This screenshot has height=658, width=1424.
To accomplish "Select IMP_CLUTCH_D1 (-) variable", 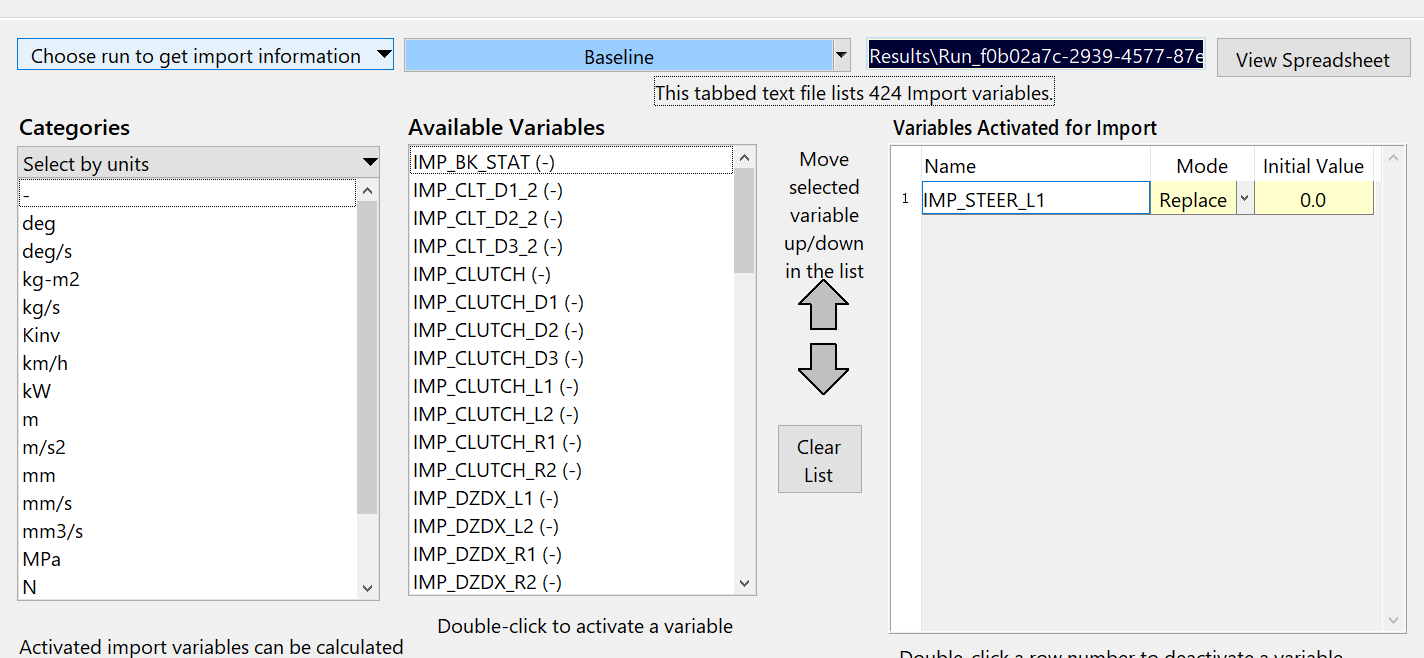I will 571,302.
